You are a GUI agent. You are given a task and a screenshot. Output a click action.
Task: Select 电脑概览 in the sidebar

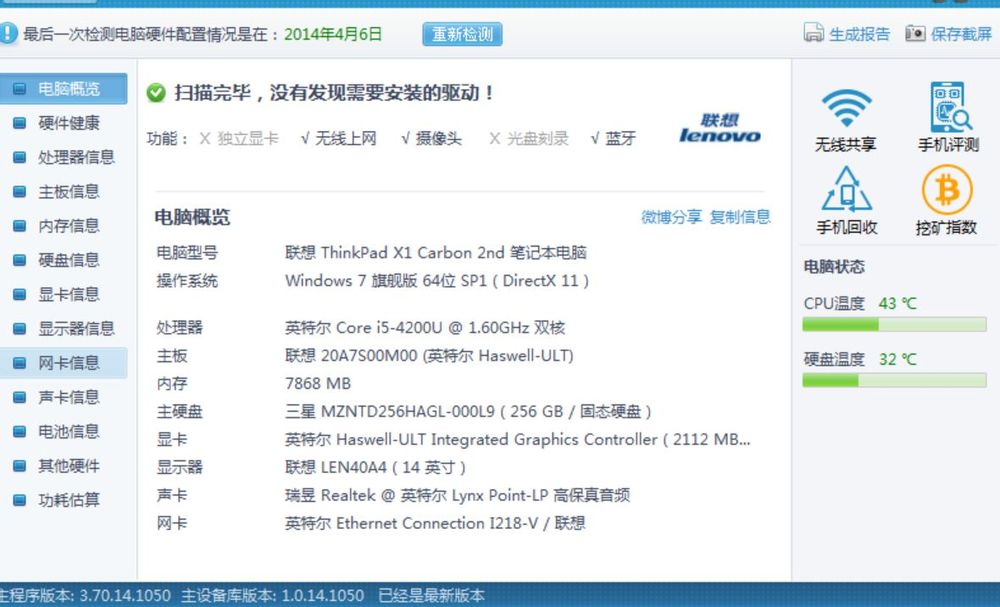63,89
